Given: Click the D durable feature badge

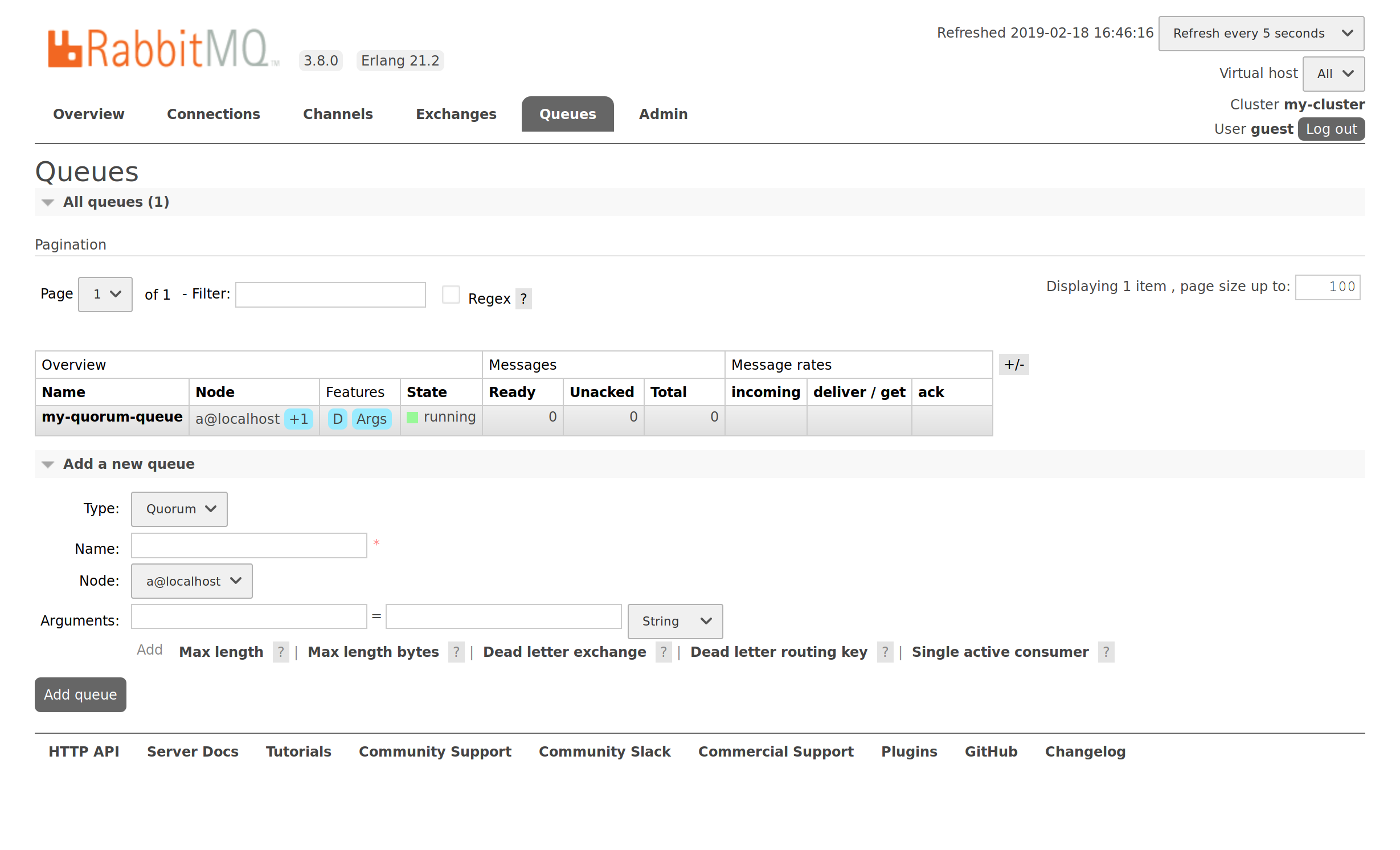Looking at the screenshot, I should 337,419.
